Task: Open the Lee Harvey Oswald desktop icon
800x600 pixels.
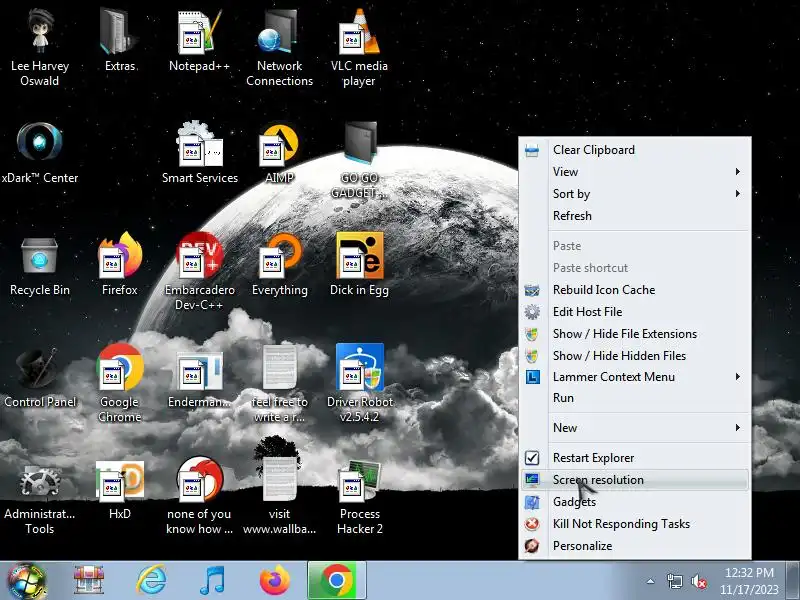Action: pos(40,46)
